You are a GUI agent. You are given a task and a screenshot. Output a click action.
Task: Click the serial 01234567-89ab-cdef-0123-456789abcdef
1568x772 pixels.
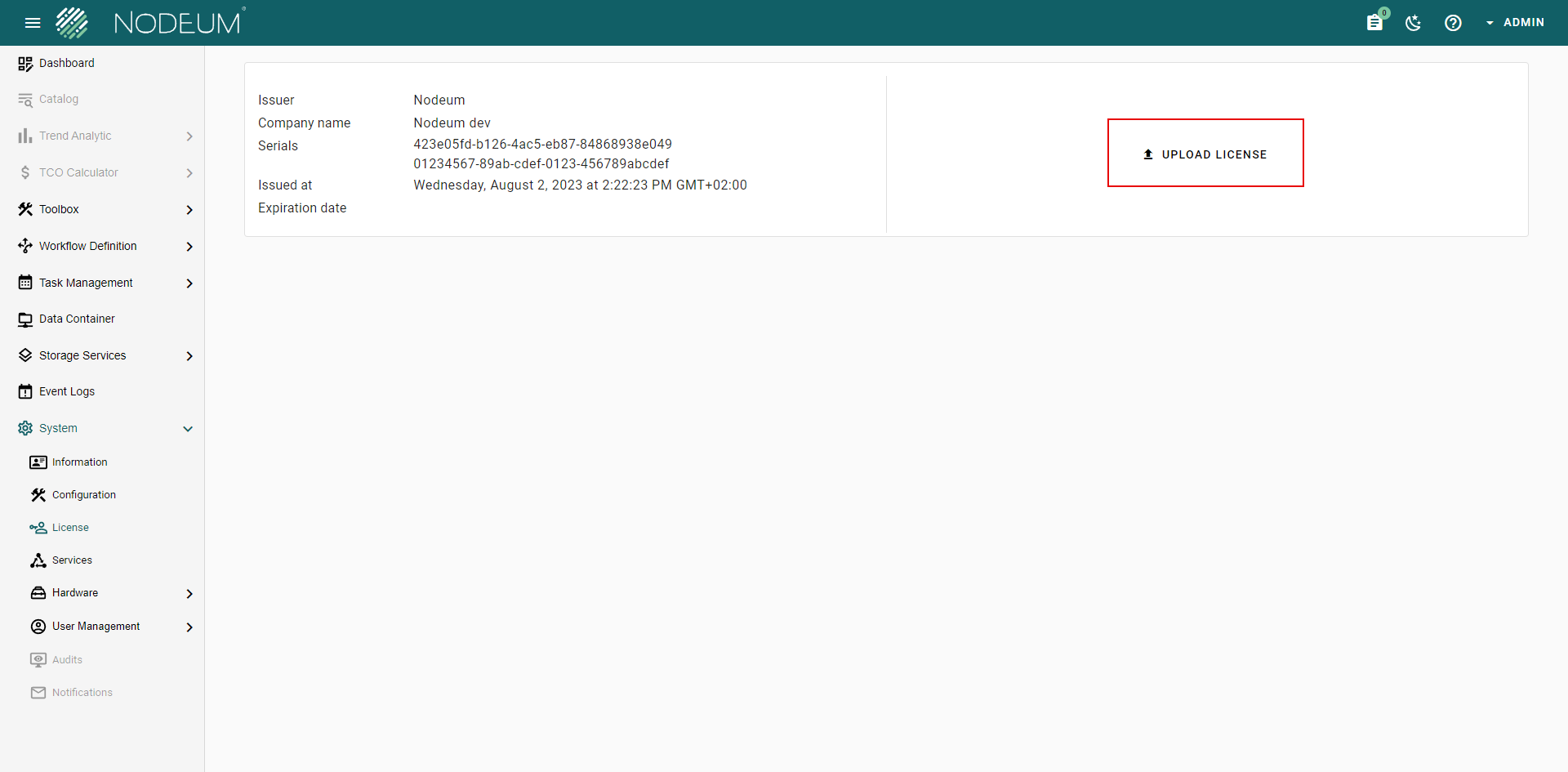pyautogui.click(x=541, y=164)
